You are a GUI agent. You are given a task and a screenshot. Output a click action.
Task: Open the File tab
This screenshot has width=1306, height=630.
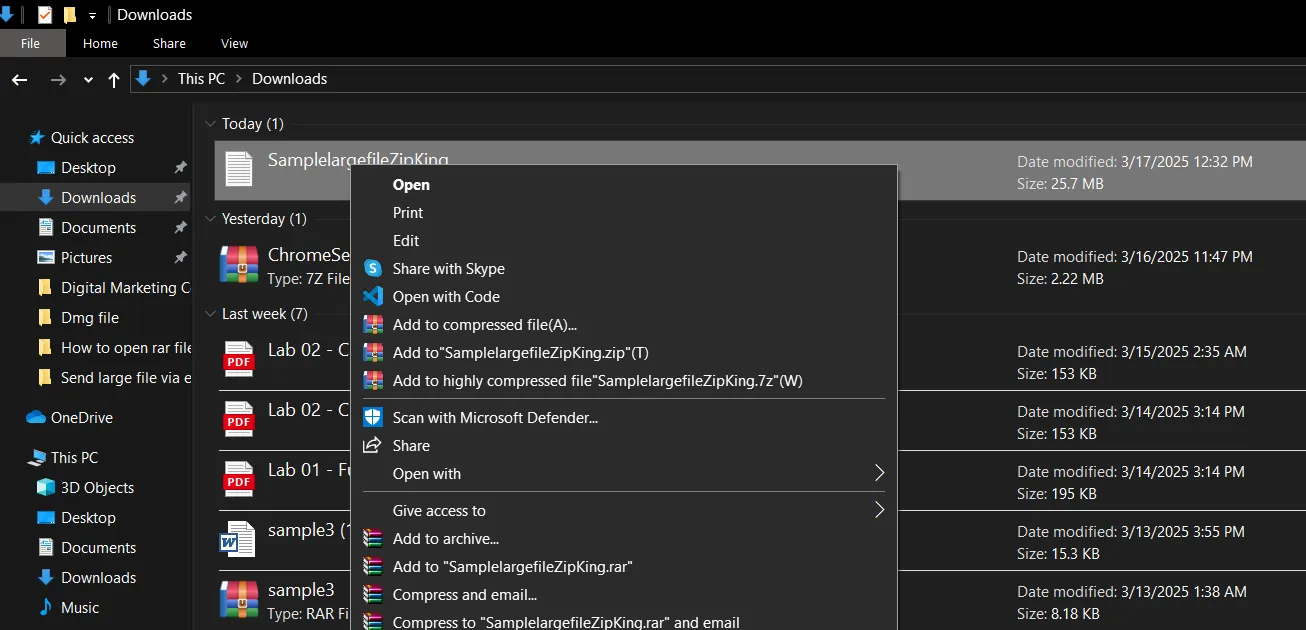[31, 43]
